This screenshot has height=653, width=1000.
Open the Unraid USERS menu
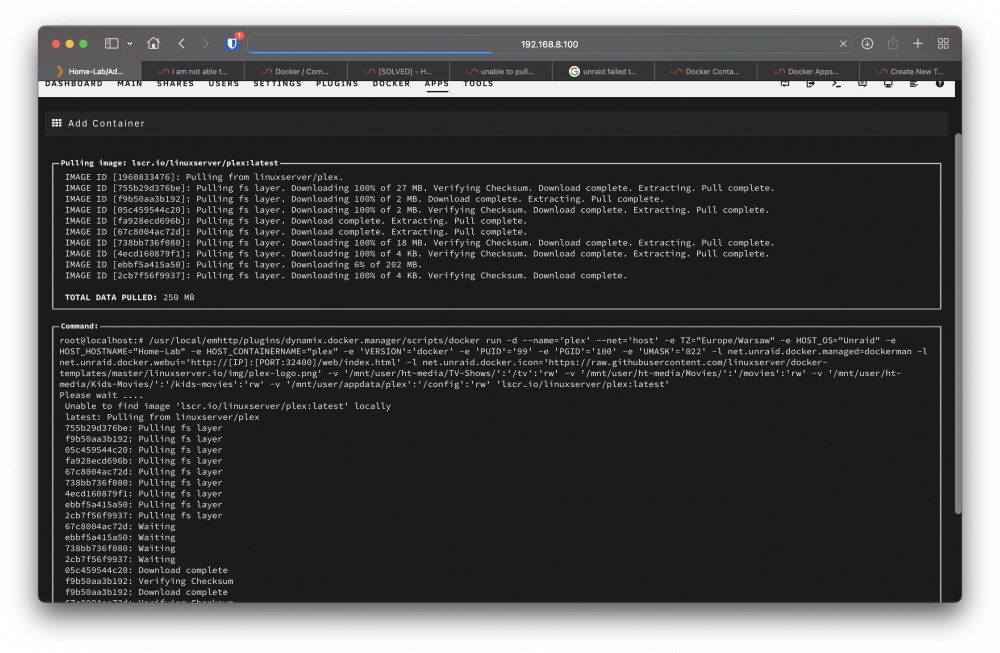tap(224, 84)
